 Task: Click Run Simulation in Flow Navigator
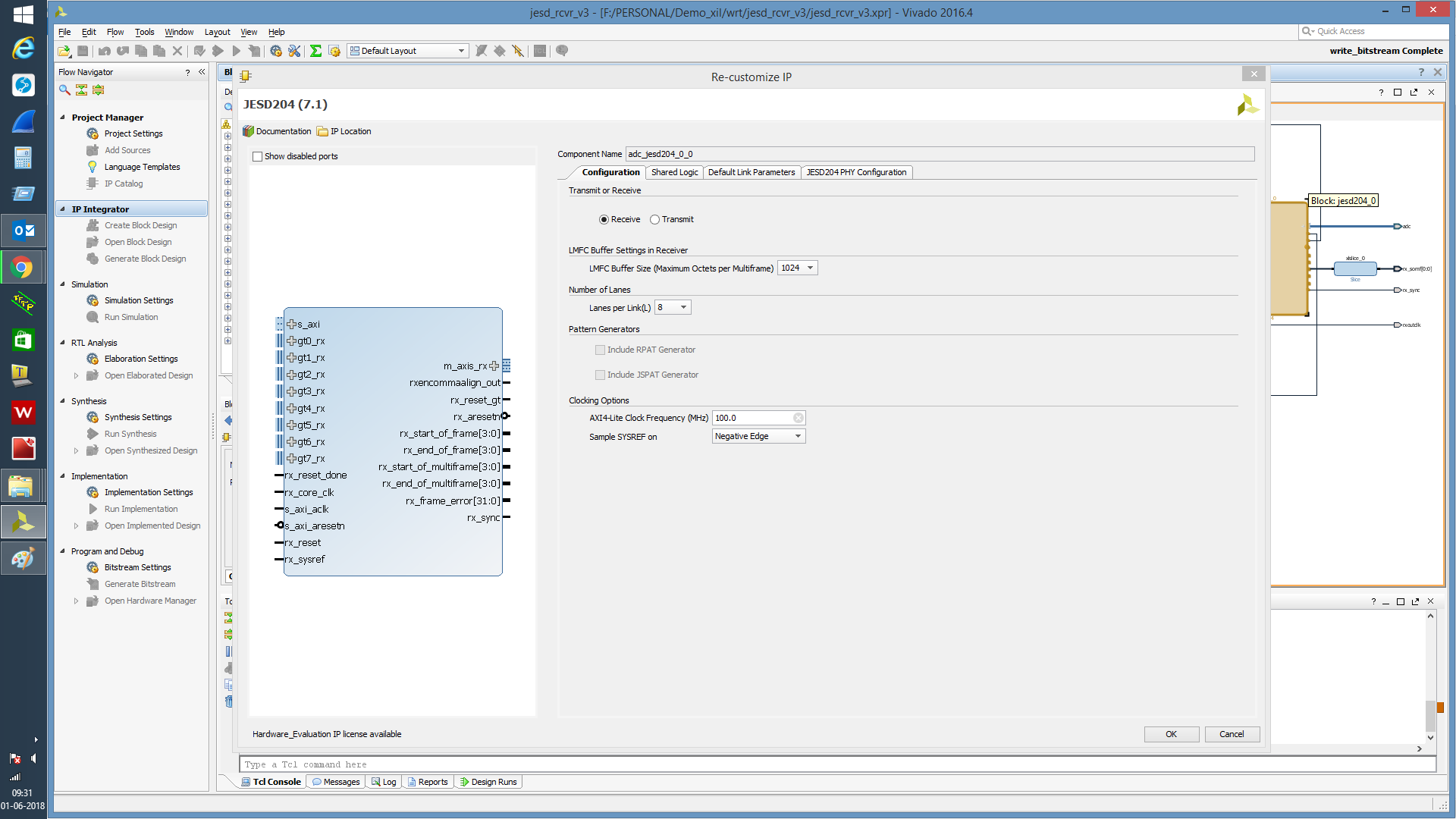(131, 317)
